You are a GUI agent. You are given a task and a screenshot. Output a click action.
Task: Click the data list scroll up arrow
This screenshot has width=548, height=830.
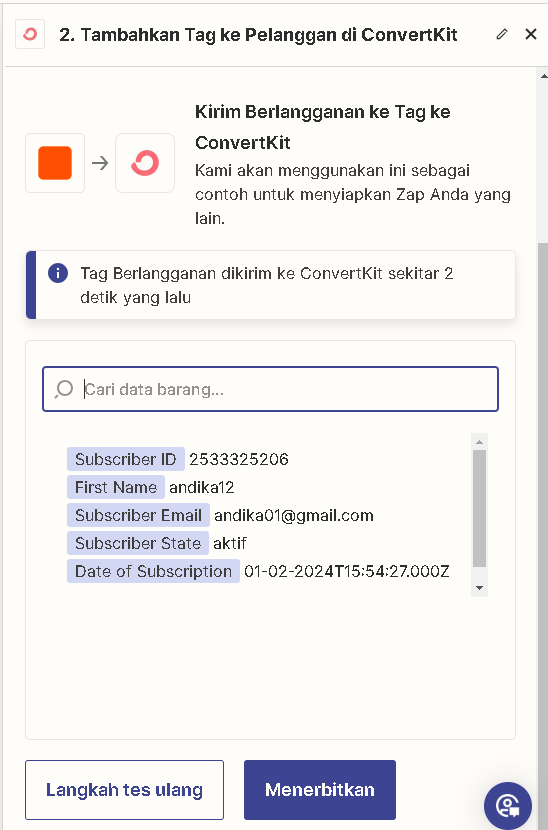click(479, 442)
